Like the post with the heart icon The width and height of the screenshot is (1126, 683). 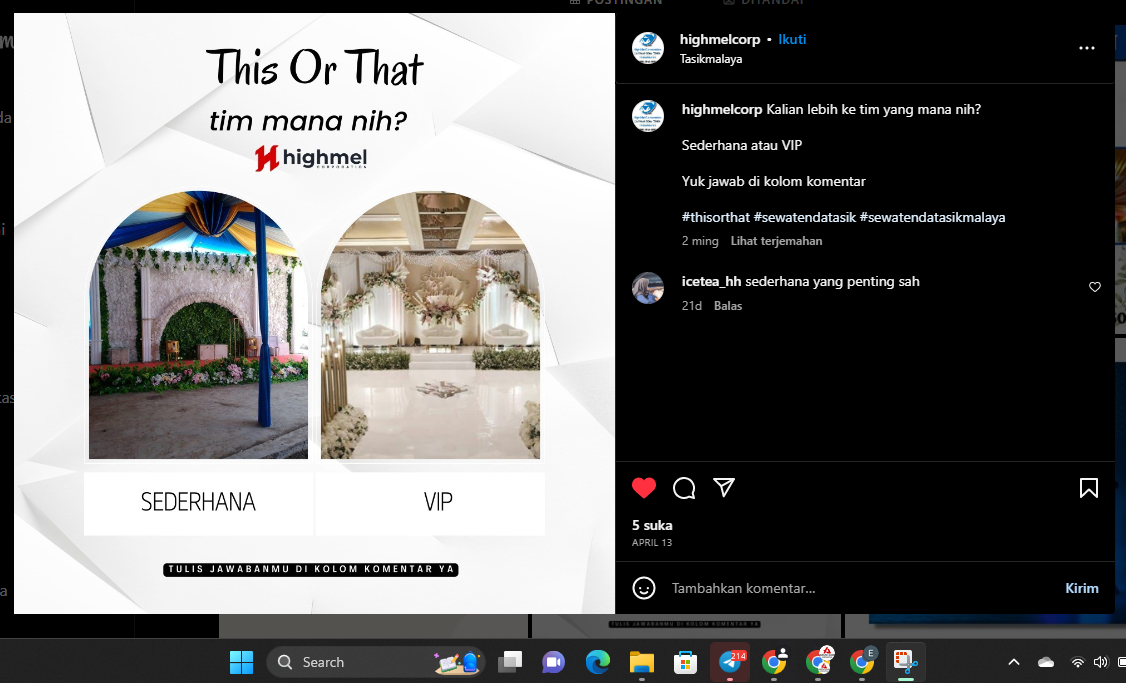[x=643, y=488]
